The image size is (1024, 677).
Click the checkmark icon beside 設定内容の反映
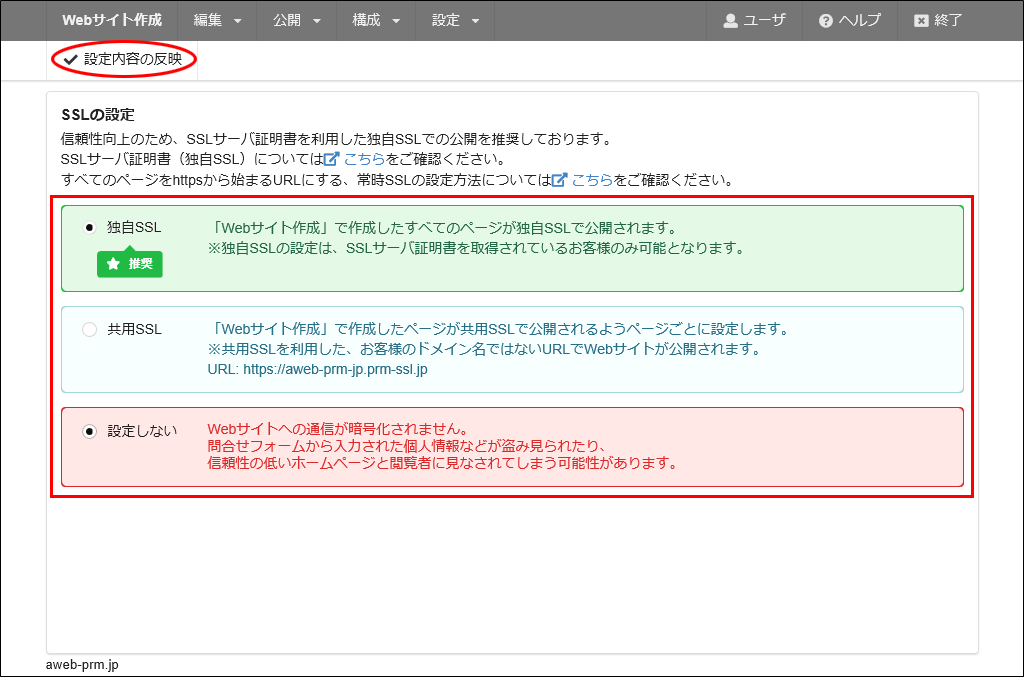[70, 60]
